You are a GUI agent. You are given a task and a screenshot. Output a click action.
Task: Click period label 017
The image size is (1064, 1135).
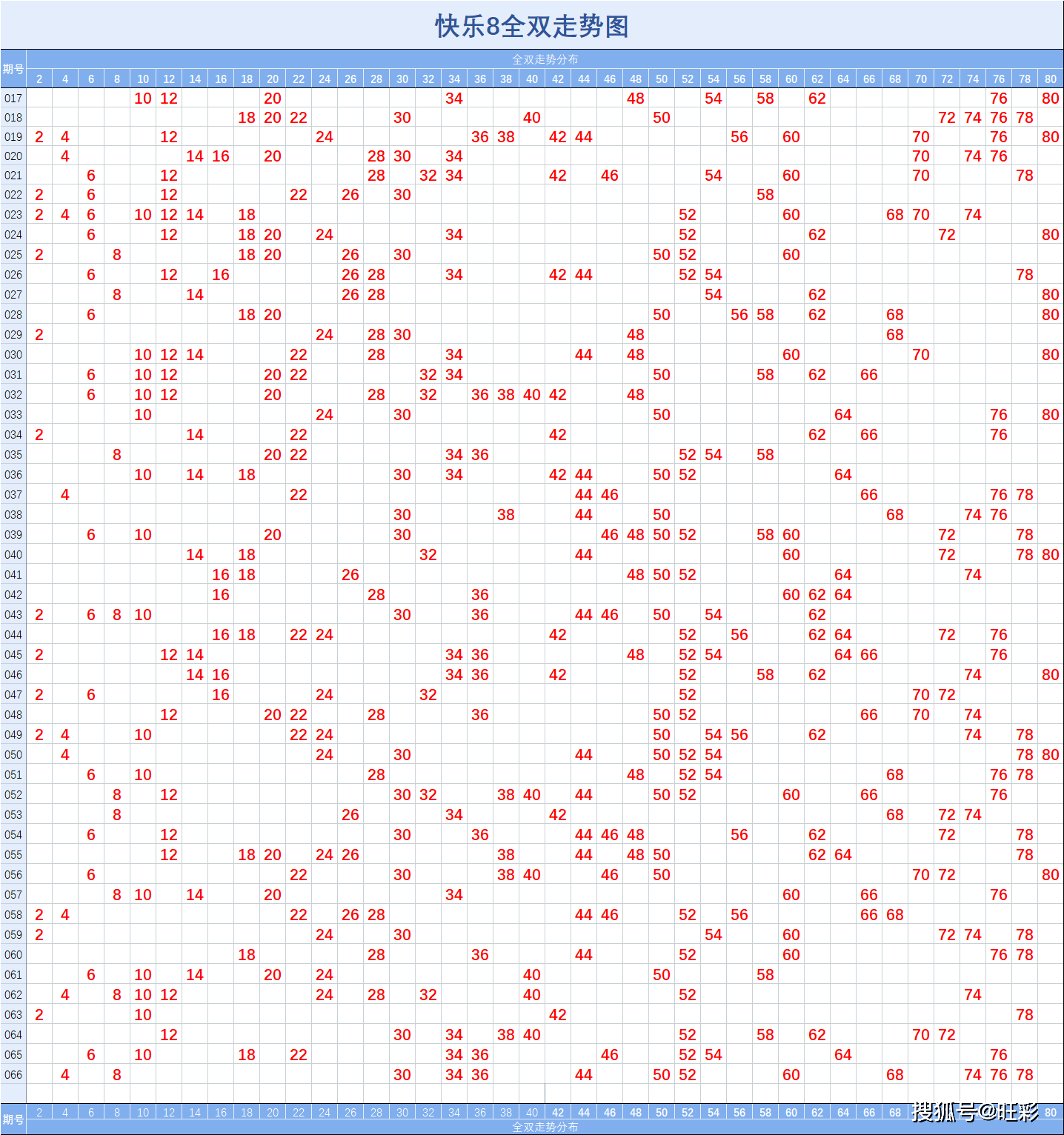(x=13, y=99)
